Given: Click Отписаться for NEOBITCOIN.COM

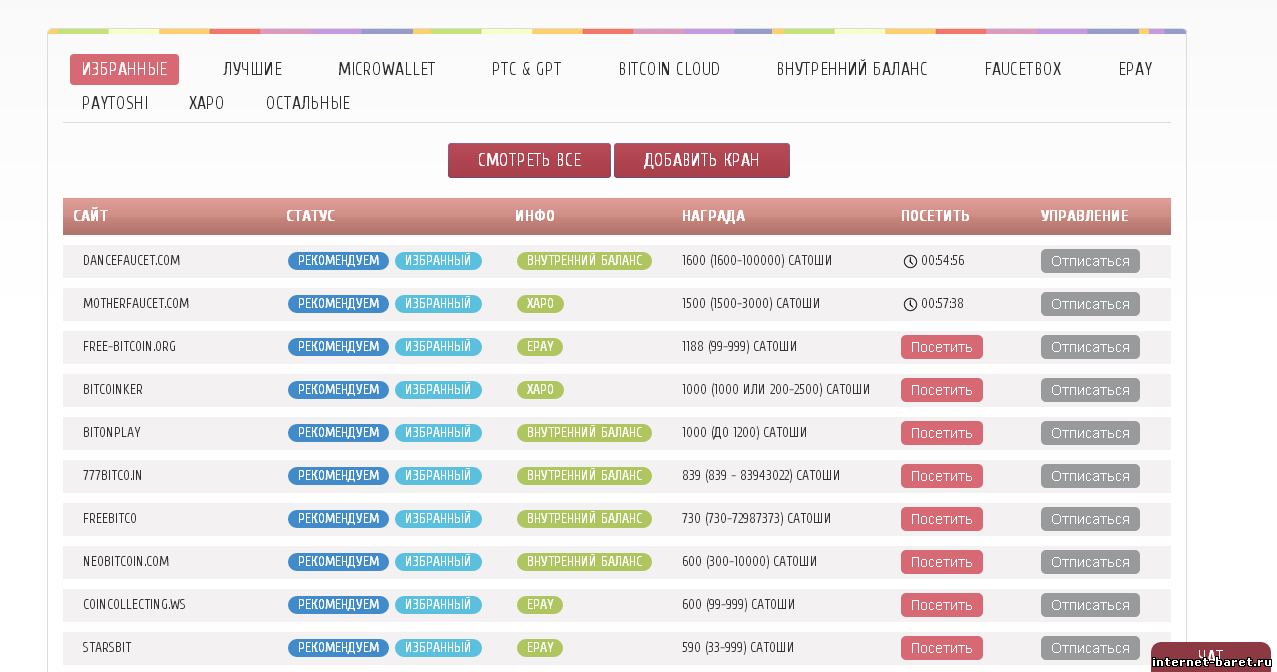Looking at the screenshot, I should click(x=1090, y=562).
